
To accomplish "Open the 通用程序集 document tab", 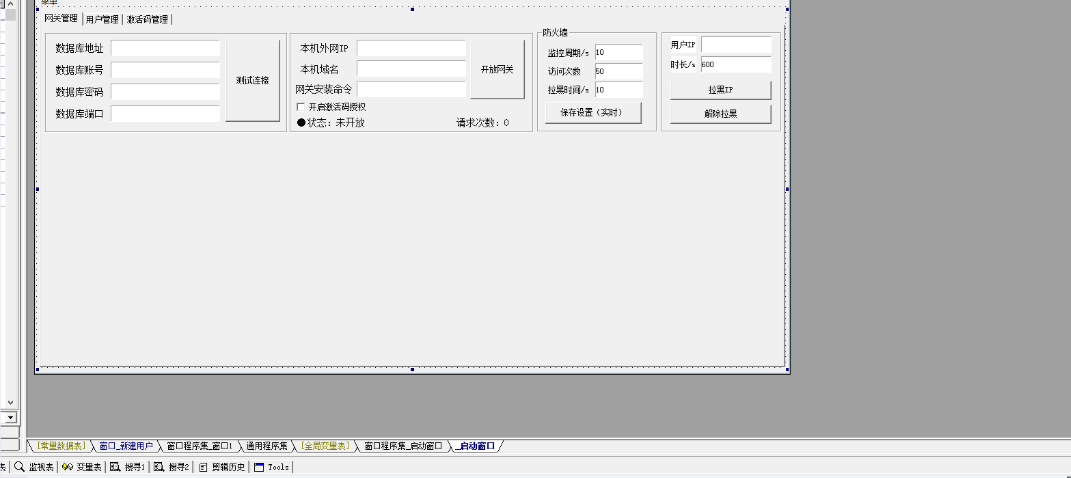I will point(267,446).
